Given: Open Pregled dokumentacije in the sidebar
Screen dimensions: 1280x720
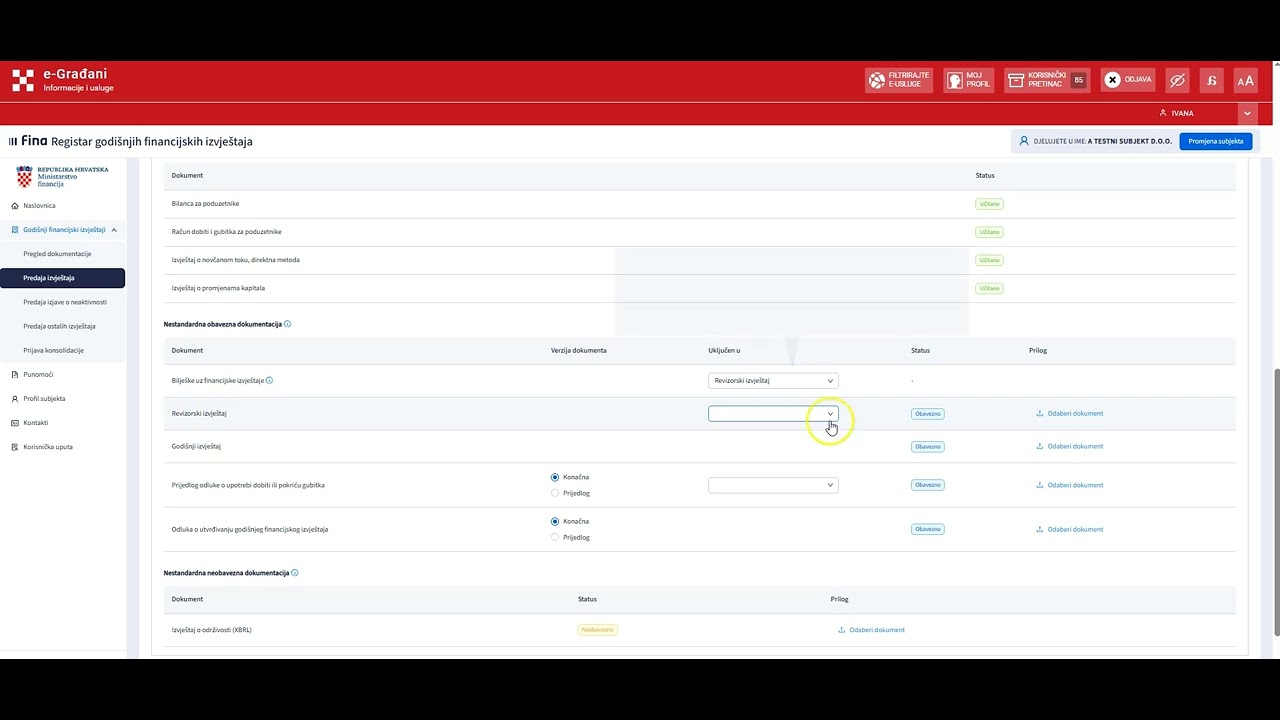Looking at the screenshot, I should click(x=57, y=254).
